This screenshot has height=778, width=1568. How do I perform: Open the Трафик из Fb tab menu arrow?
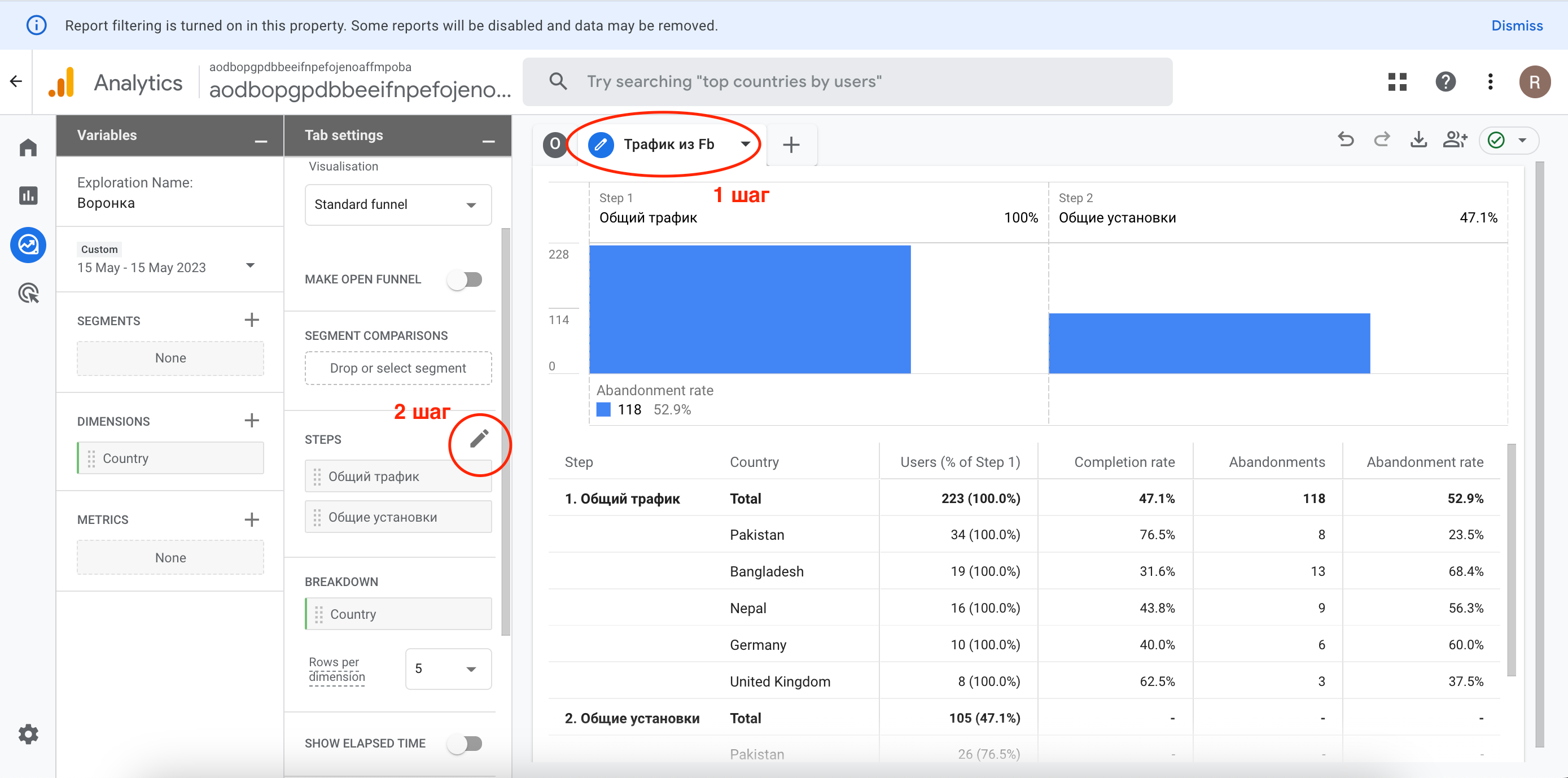click(x=745, y=145)
